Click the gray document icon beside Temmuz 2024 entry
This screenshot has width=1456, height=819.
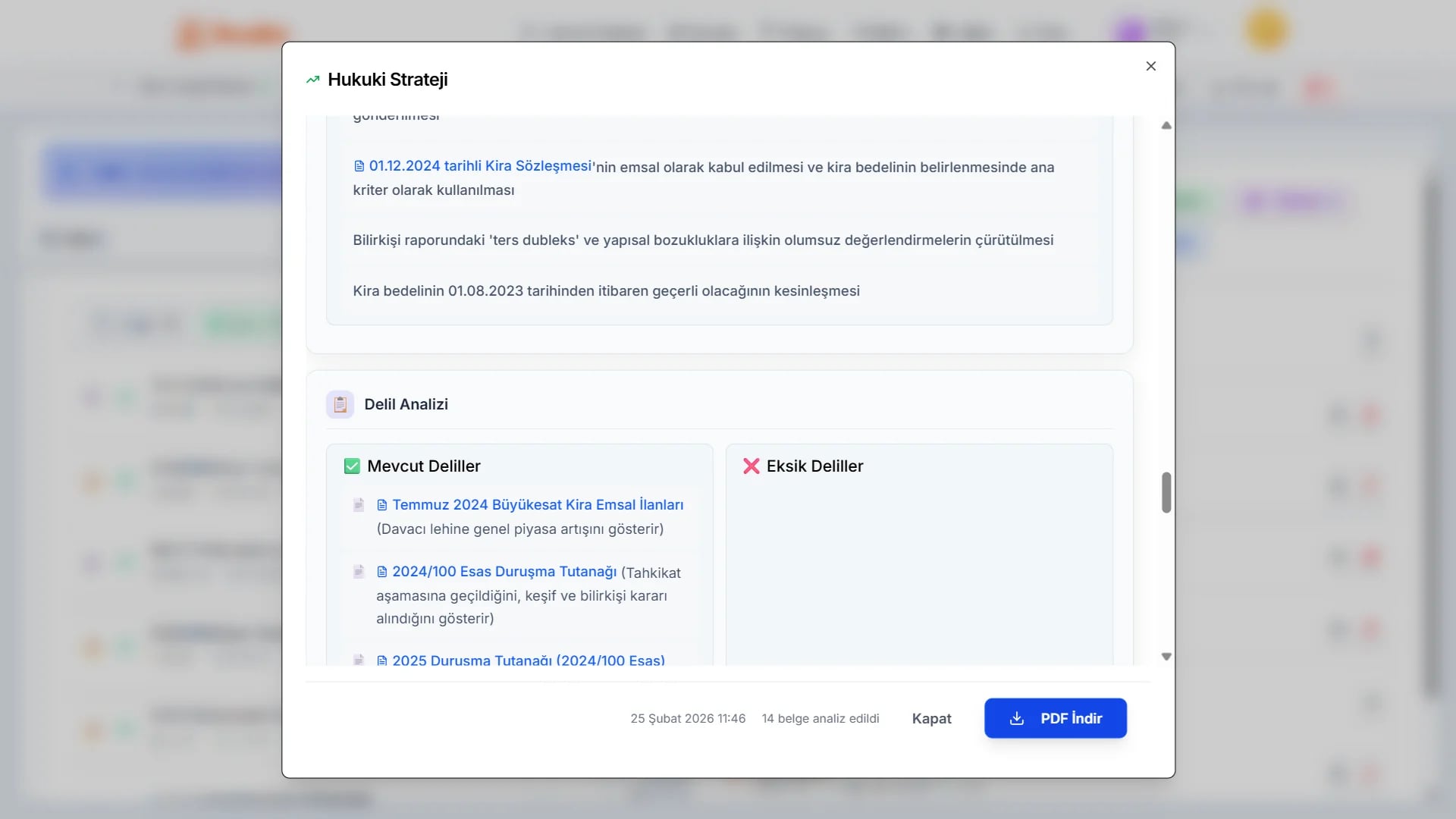[x=359, y=505]
